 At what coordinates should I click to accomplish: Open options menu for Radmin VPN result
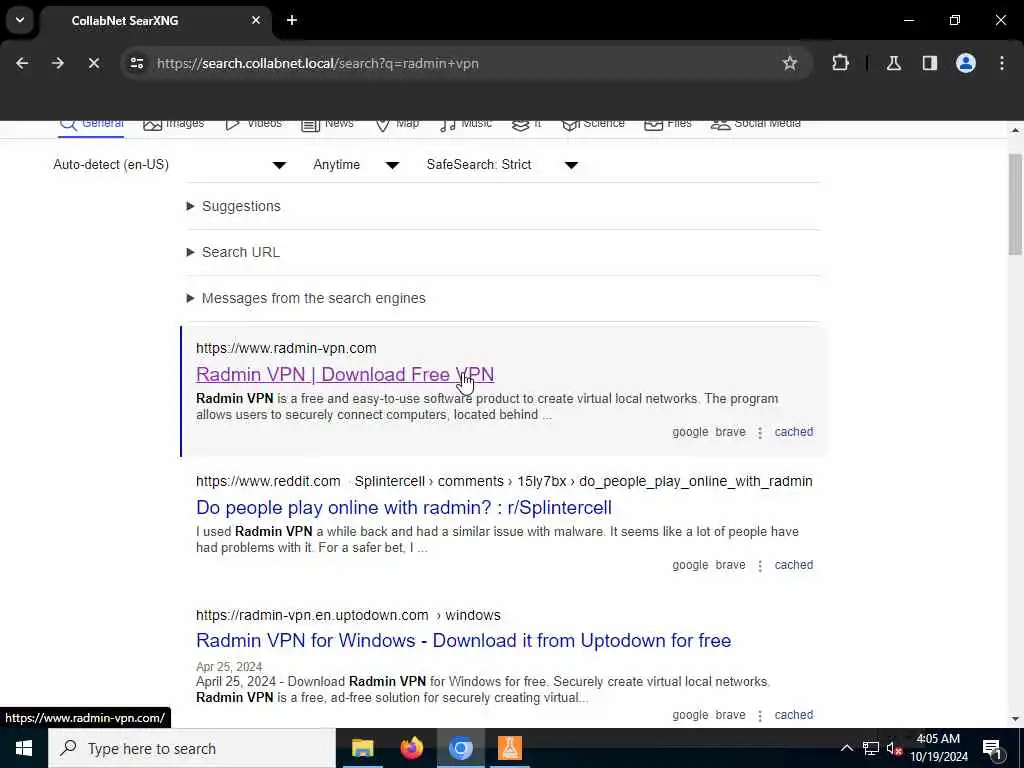[760, 432]
